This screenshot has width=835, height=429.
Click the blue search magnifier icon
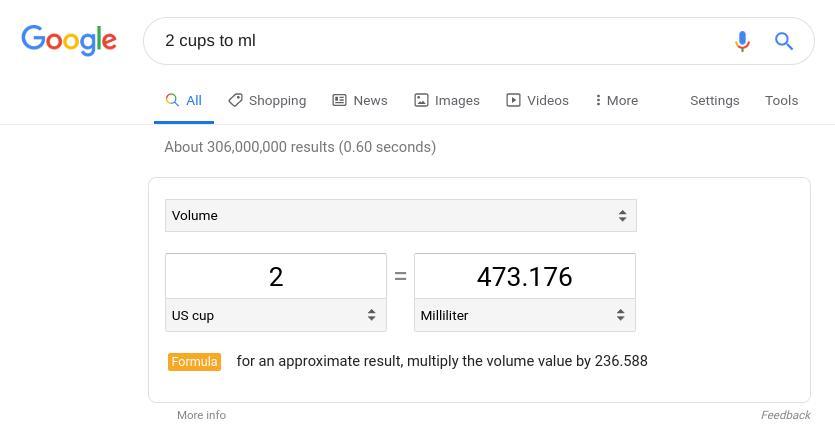pyautogui.click(x=784, y=41)
